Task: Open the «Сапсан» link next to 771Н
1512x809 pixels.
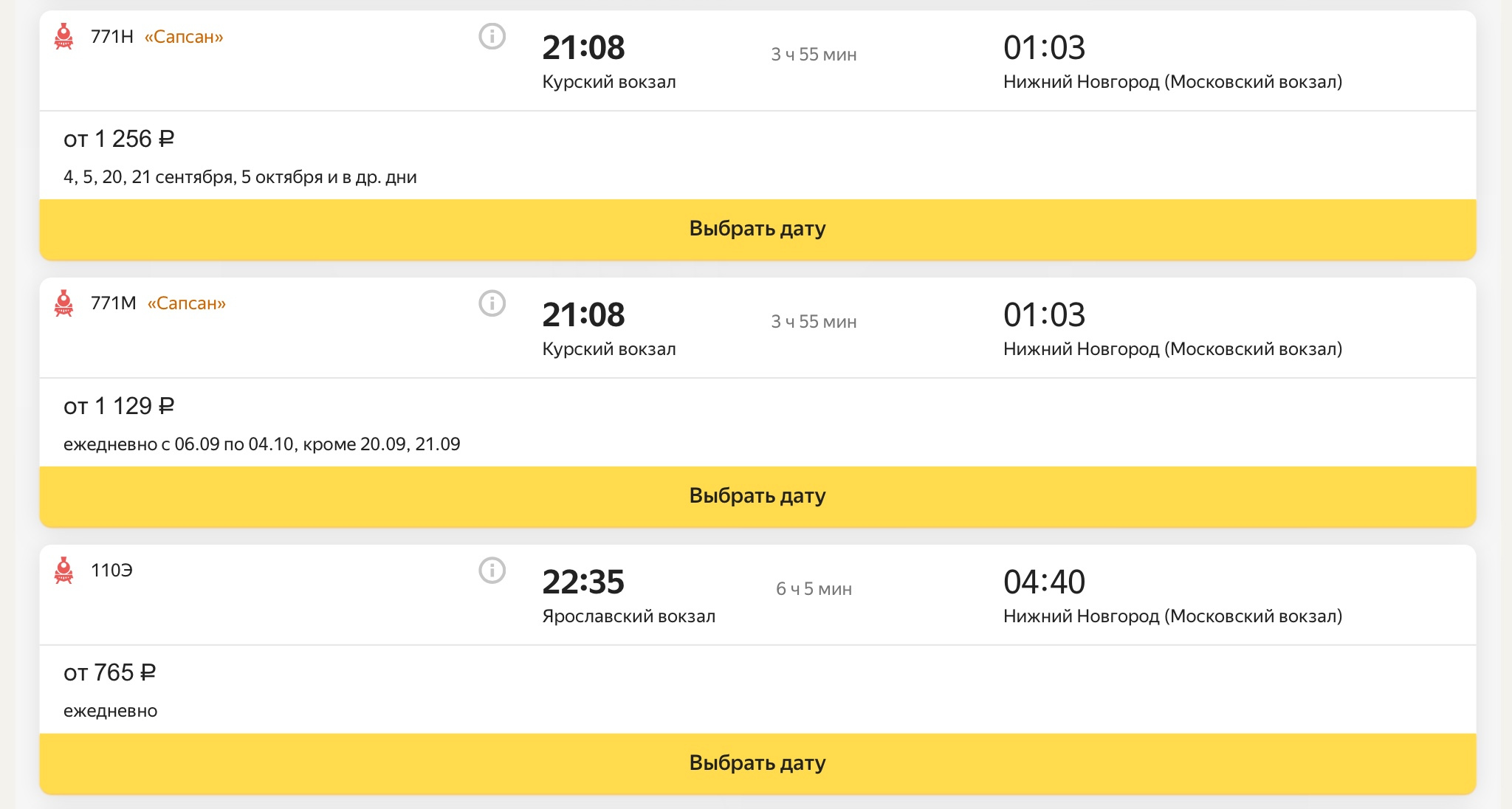Action: pyautogui.click(x=184, y=37)
